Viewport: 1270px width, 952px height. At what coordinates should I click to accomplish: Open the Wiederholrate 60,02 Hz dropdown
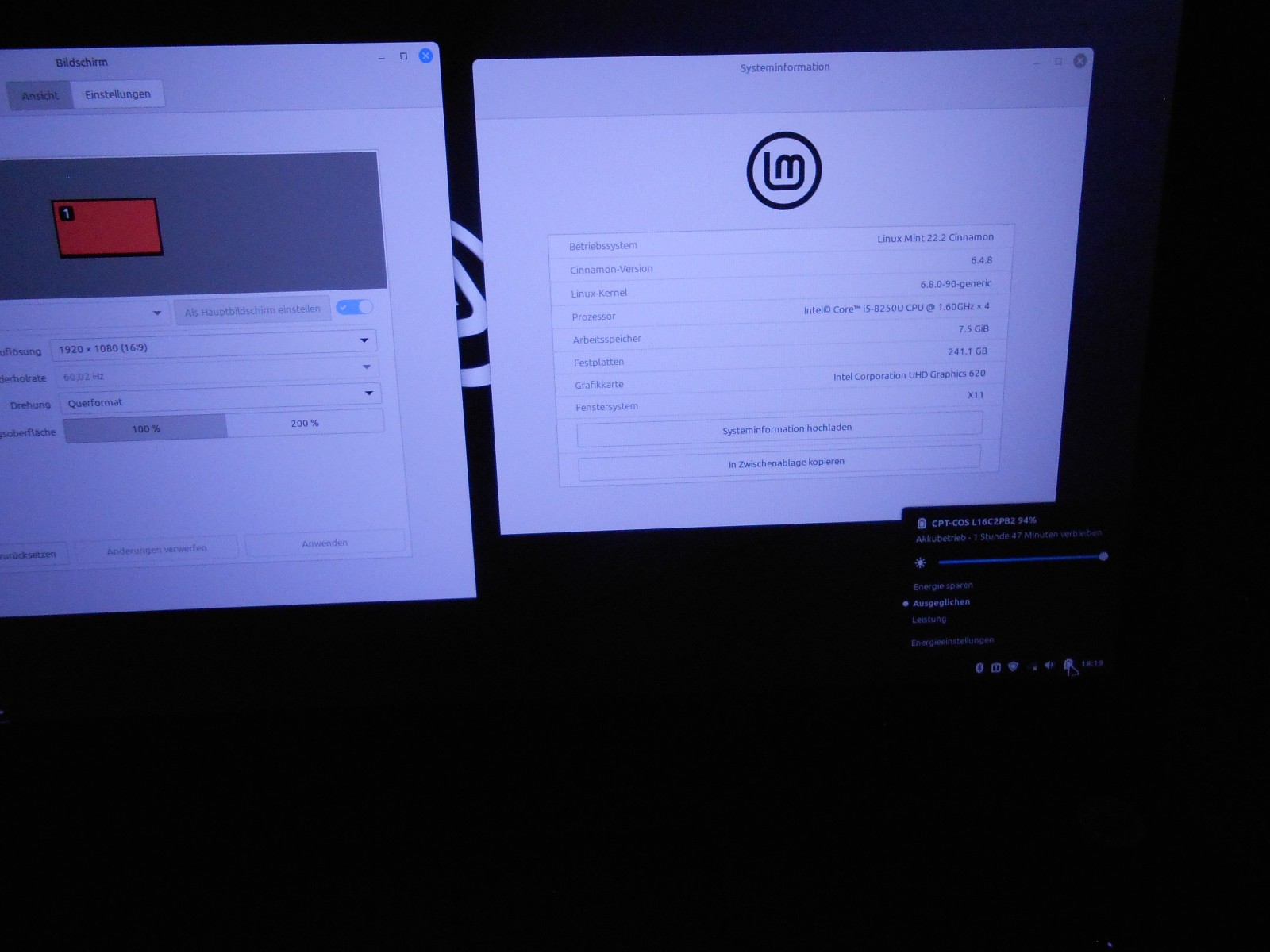point(217,371)
